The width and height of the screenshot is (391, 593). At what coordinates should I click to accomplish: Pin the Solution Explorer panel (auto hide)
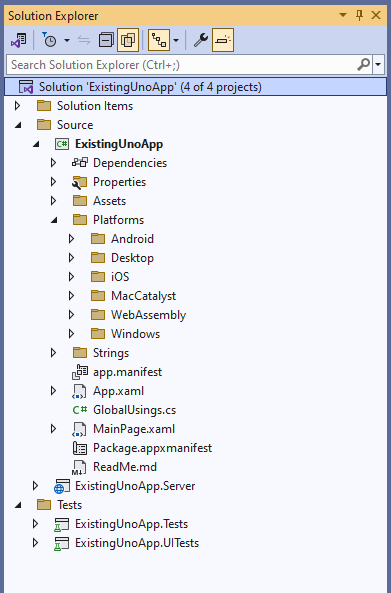click(359, 16)
